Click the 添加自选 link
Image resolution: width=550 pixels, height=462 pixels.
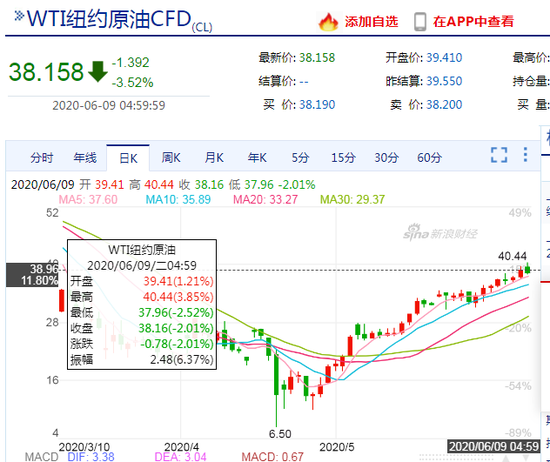coord(371,22)
